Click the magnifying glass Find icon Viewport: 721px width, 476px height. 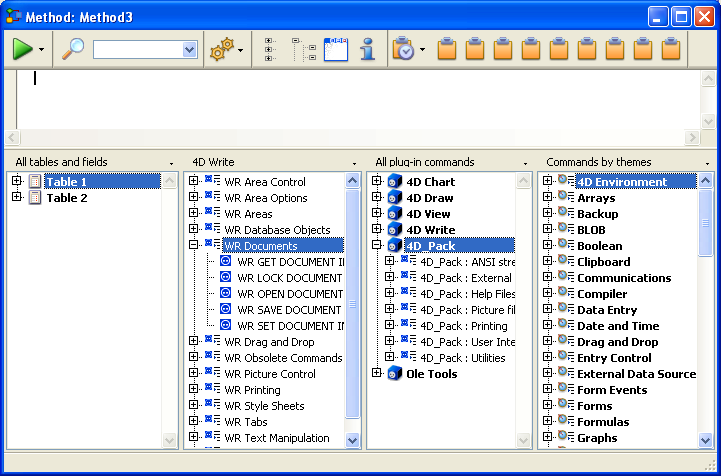click(x=74, y=49)
